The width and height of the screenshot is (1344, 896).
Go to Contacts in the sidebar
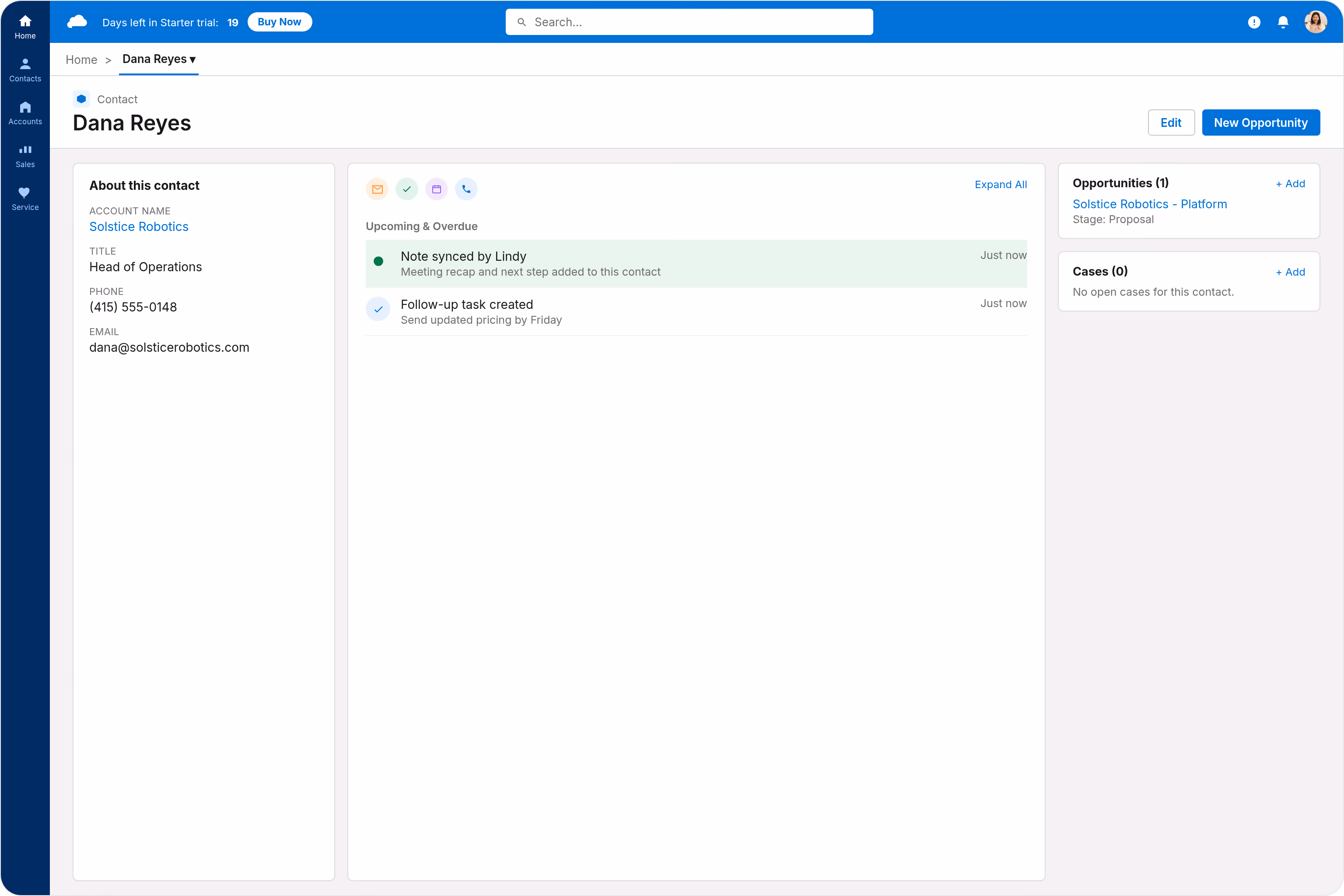click(x=25, y=70)
